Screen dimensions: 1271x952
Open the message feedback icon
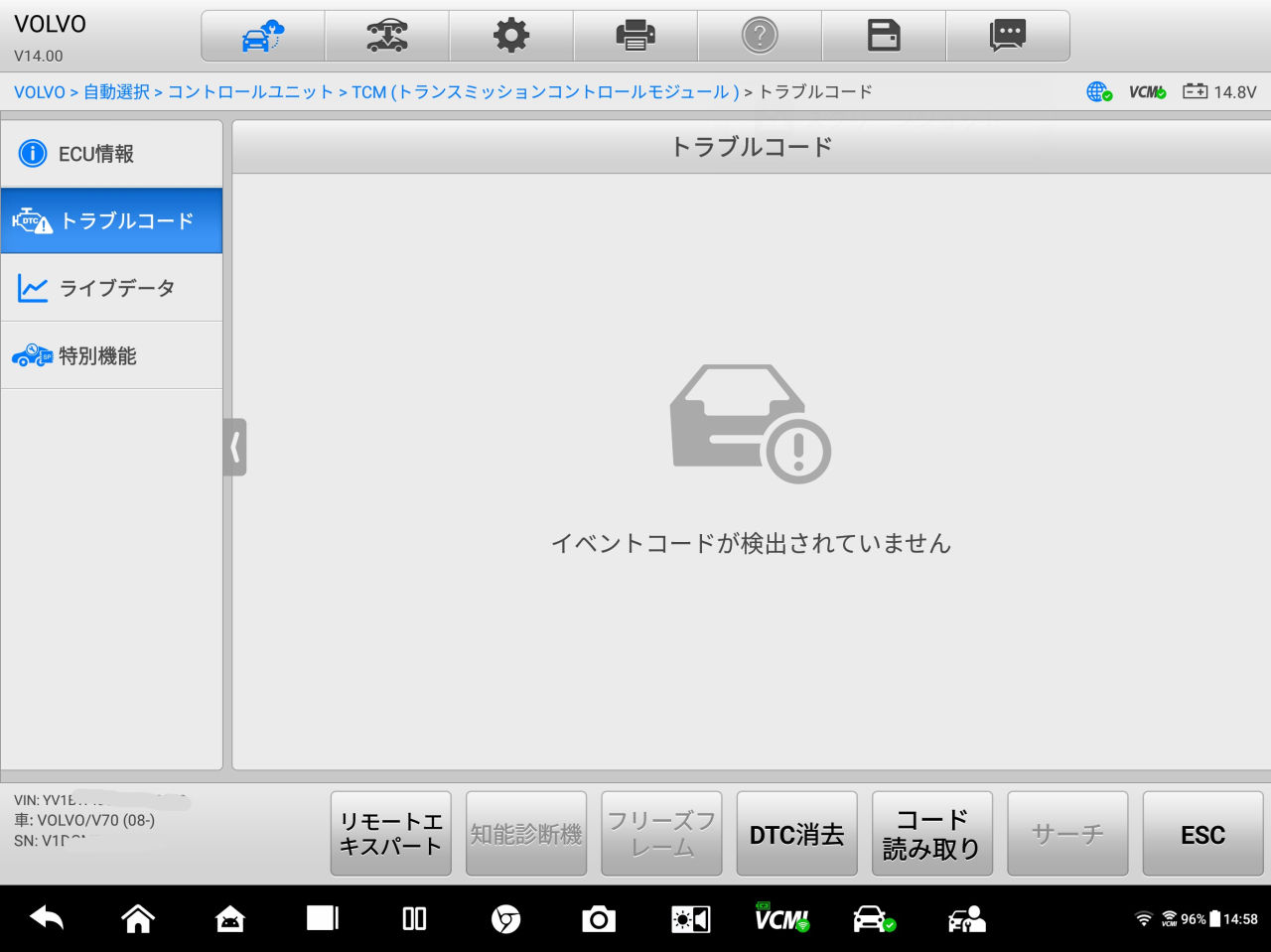1008,37
